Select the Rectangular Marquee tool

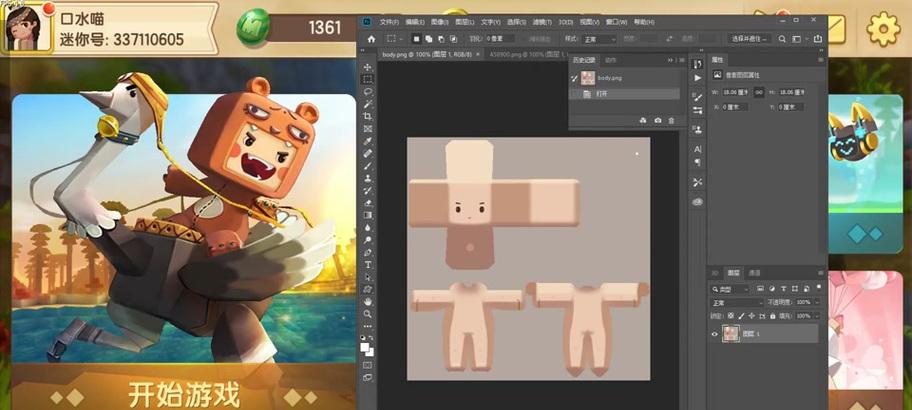pyautogui.click(x=368, y=80)
